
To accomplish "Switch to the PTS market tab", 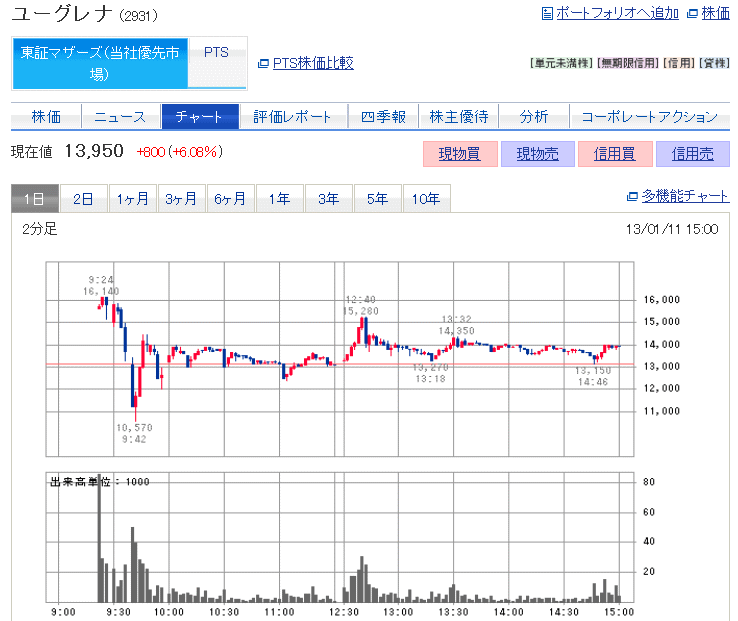I will pos(216,52).
